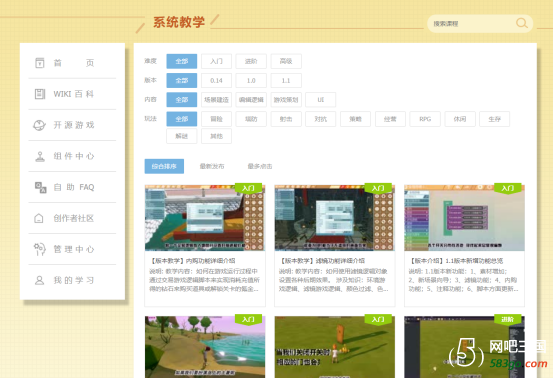The image size is (553, 379).
Task: Open the 首页 home icon in sidebar
Action: (x=40, y=63)
